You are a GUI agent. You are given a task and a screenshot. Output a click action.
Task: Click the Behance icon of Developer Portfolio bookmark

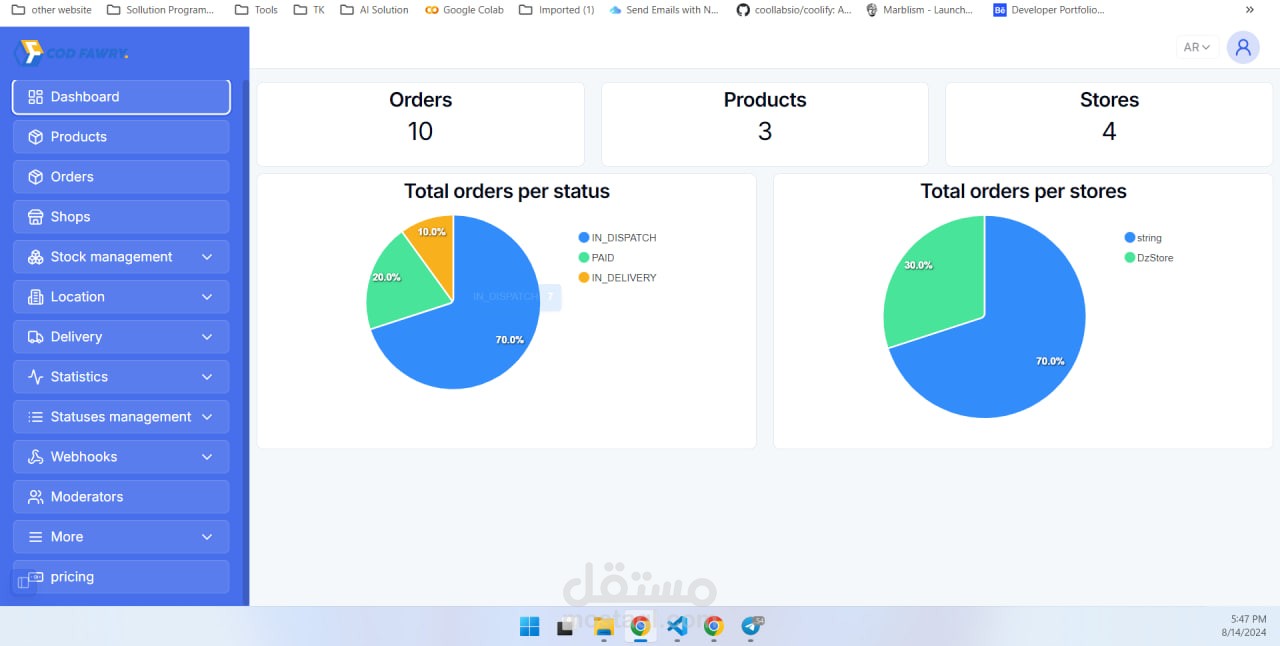[x=999, y=10]
